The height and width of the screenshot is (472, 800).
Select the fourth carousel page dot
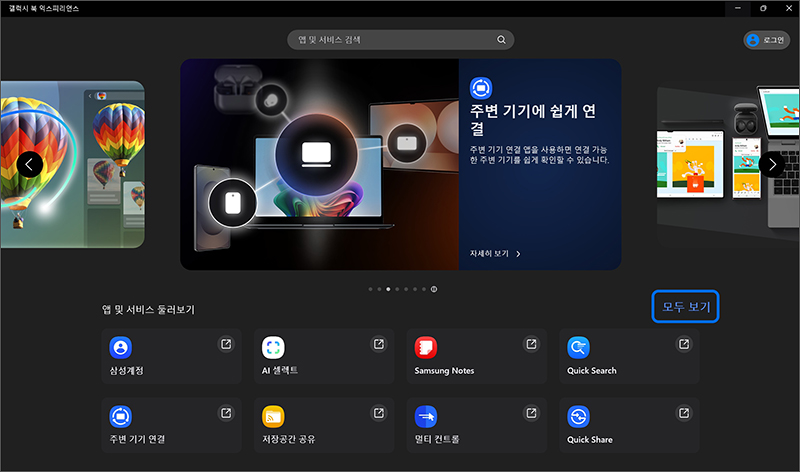click(397, 289)
